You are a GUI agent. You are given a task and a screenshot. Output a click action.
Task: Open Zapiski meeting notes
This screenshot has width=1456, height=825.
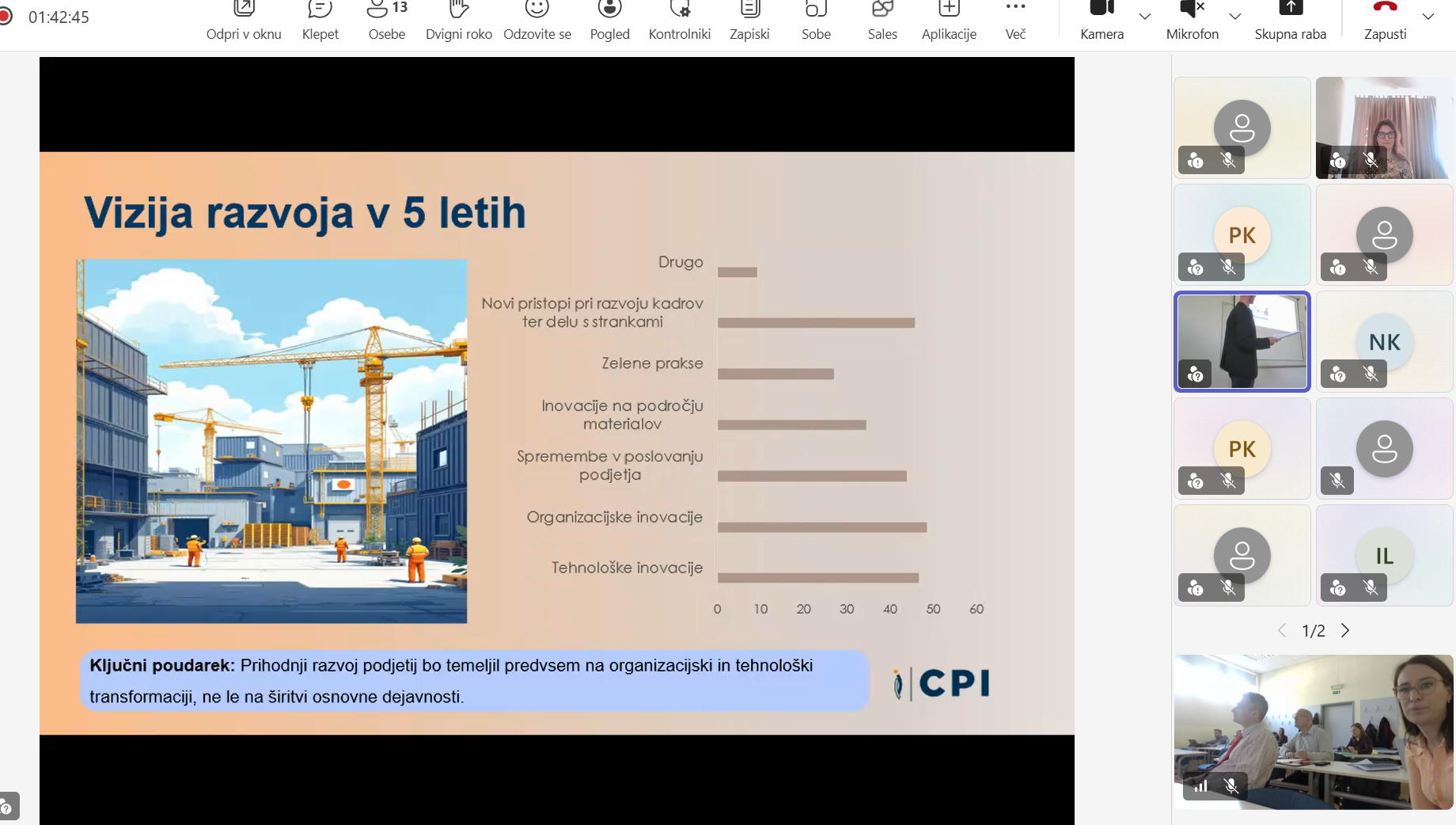tap(749, 20)
